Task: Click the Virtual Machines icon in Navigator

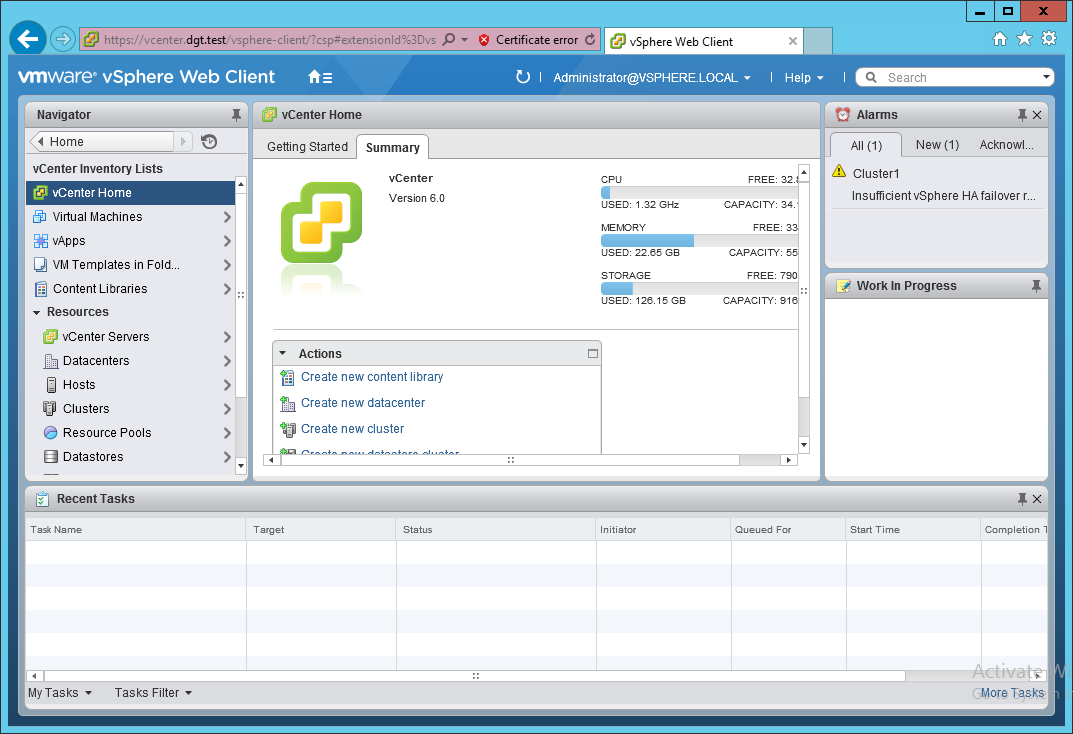Action: pos(40,217)
